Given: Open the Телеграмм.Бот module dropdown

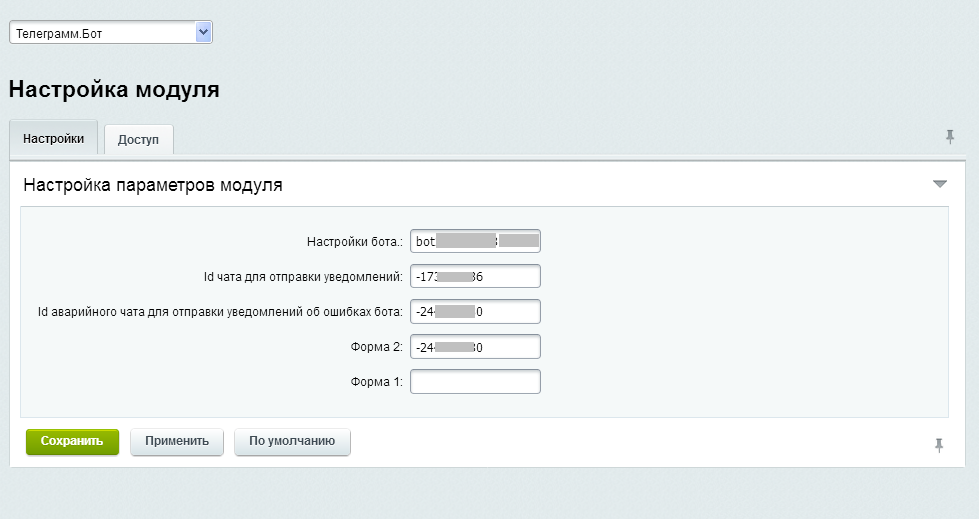Looking at the screenshot, I should pos(111,33).
